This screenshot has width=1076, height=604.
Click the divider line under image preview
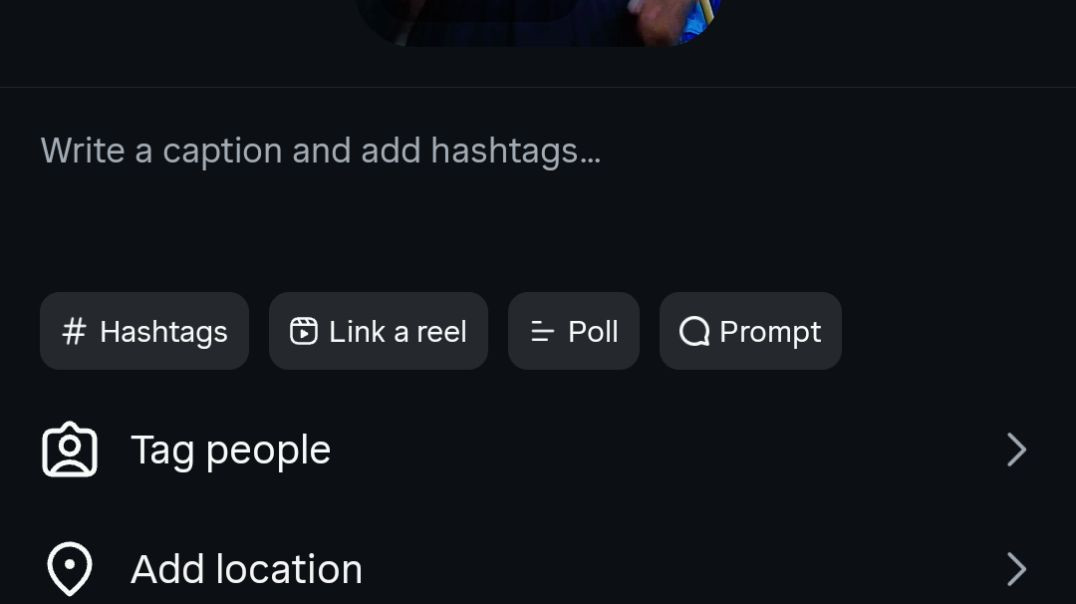coord(538,87)
